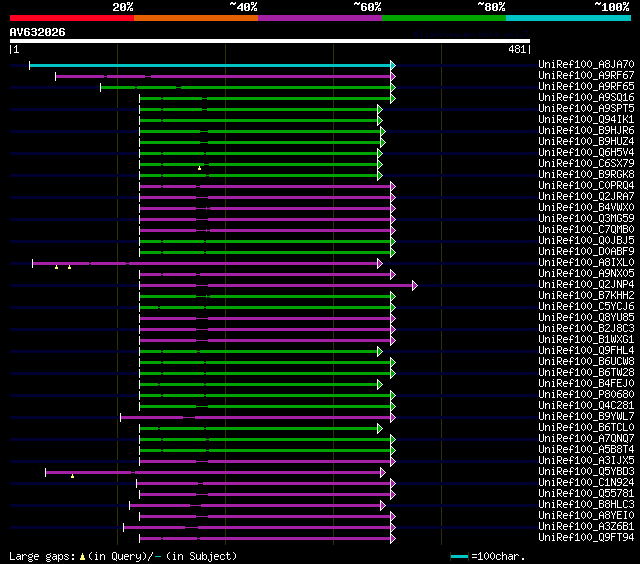This screenshot has height=564, width=640.
Task: Open the UniRef100_Q2JNP4 hit label
Action: [x=585, y=285]
